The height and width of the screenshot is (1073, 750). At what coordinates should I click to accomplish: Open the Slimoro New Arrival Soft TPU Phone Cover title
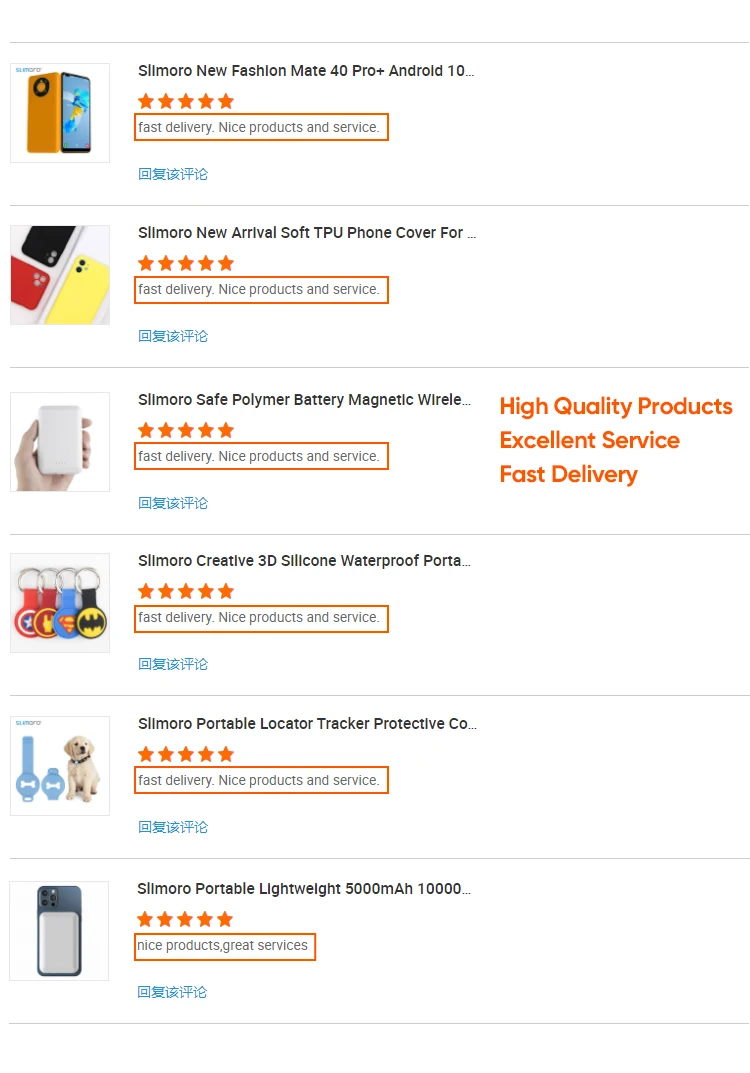pyautogui.click(x=307, y=233)
